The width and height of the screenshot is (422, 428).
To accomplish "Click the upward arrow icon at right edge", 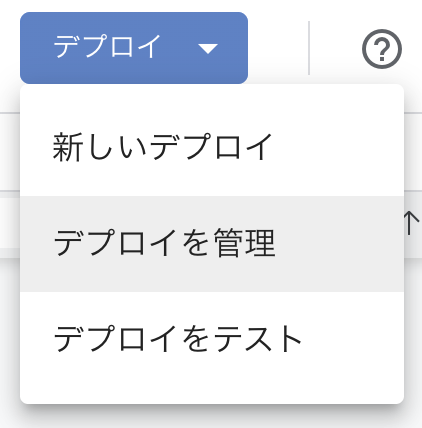I will click(411, 223).
